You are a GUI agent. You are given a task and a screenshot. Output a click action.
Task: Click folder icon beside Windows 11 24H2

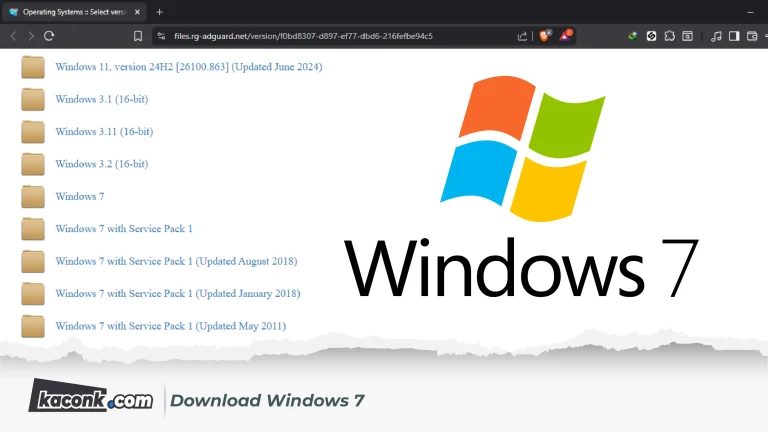click(x=33, y=67)
